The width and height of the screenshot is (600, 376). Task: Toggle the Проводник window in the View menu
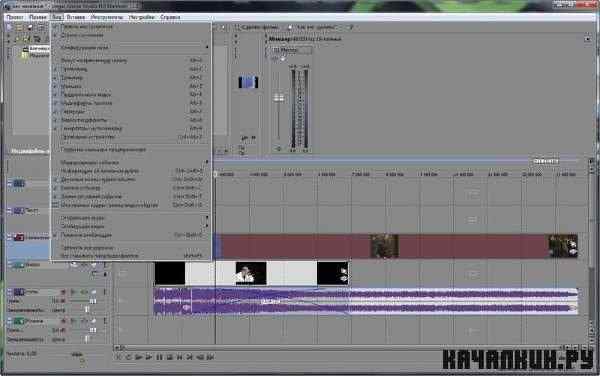[74, 69]
